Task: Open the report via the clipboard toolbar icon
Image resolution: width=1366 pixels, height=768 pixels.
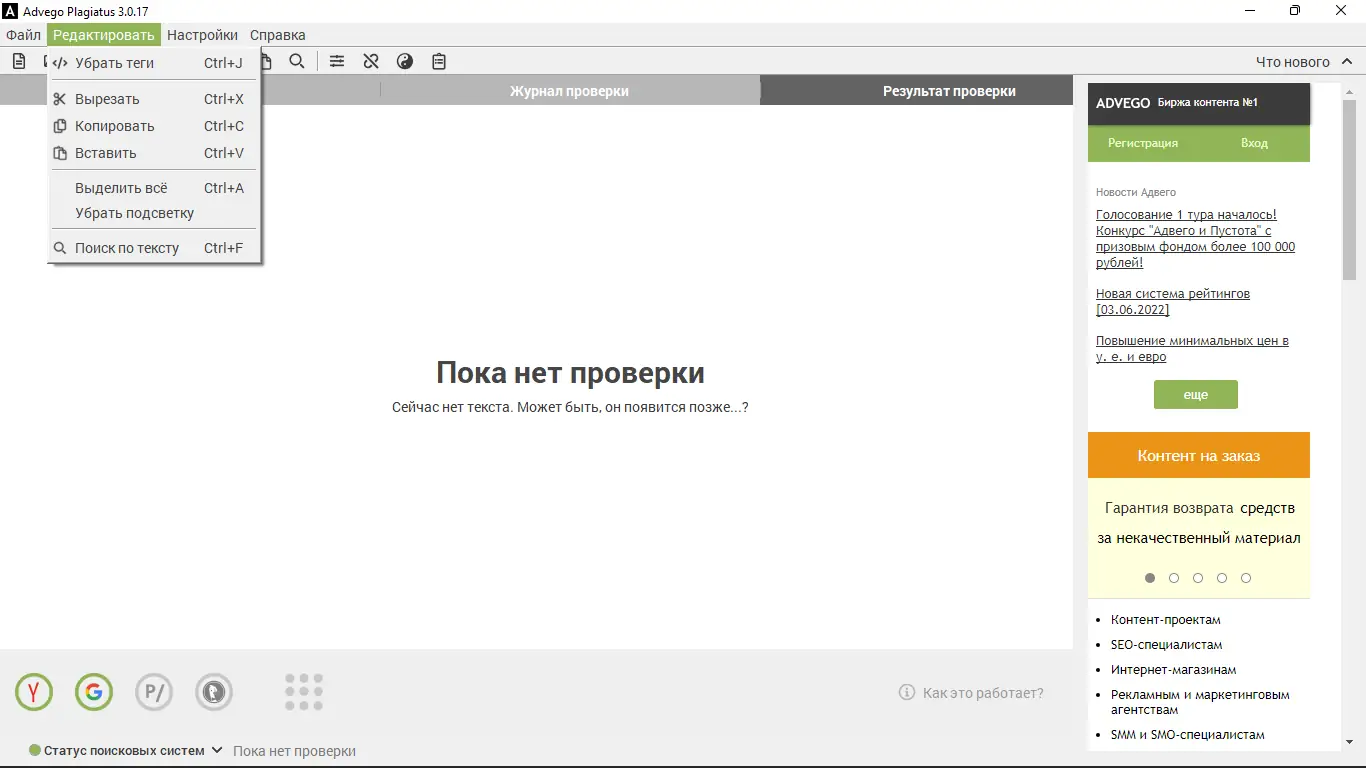Action: 438,61
